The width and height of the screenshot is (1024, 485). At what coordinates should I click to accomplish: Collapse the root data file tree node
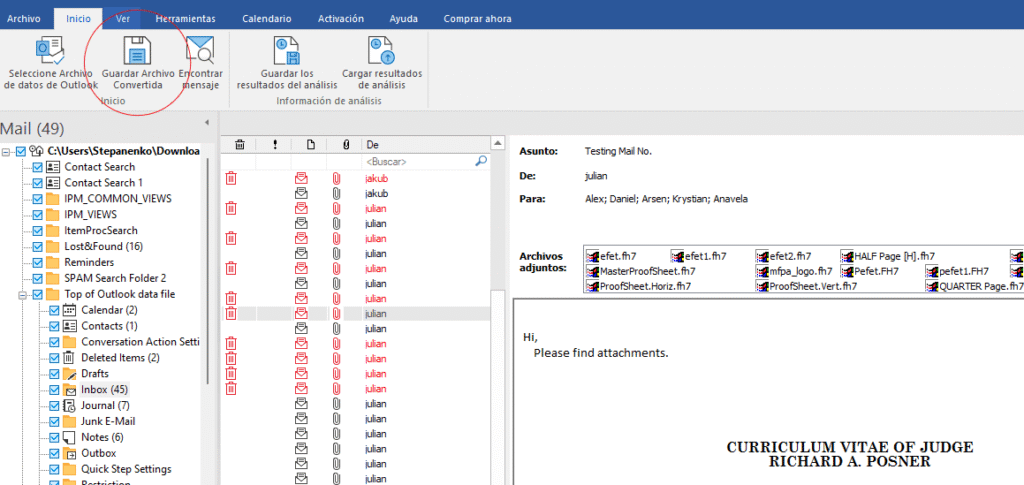6,151
